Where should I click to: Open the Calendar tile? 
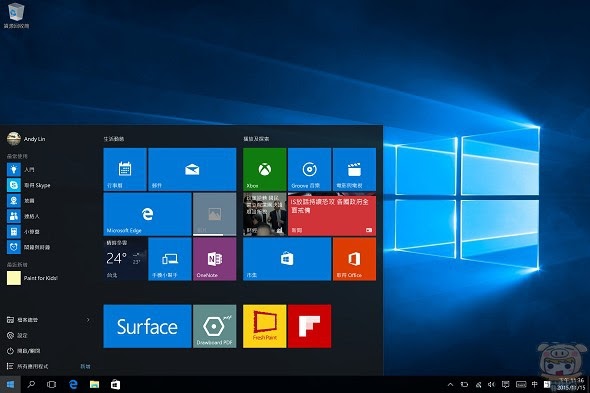point(125,169)
